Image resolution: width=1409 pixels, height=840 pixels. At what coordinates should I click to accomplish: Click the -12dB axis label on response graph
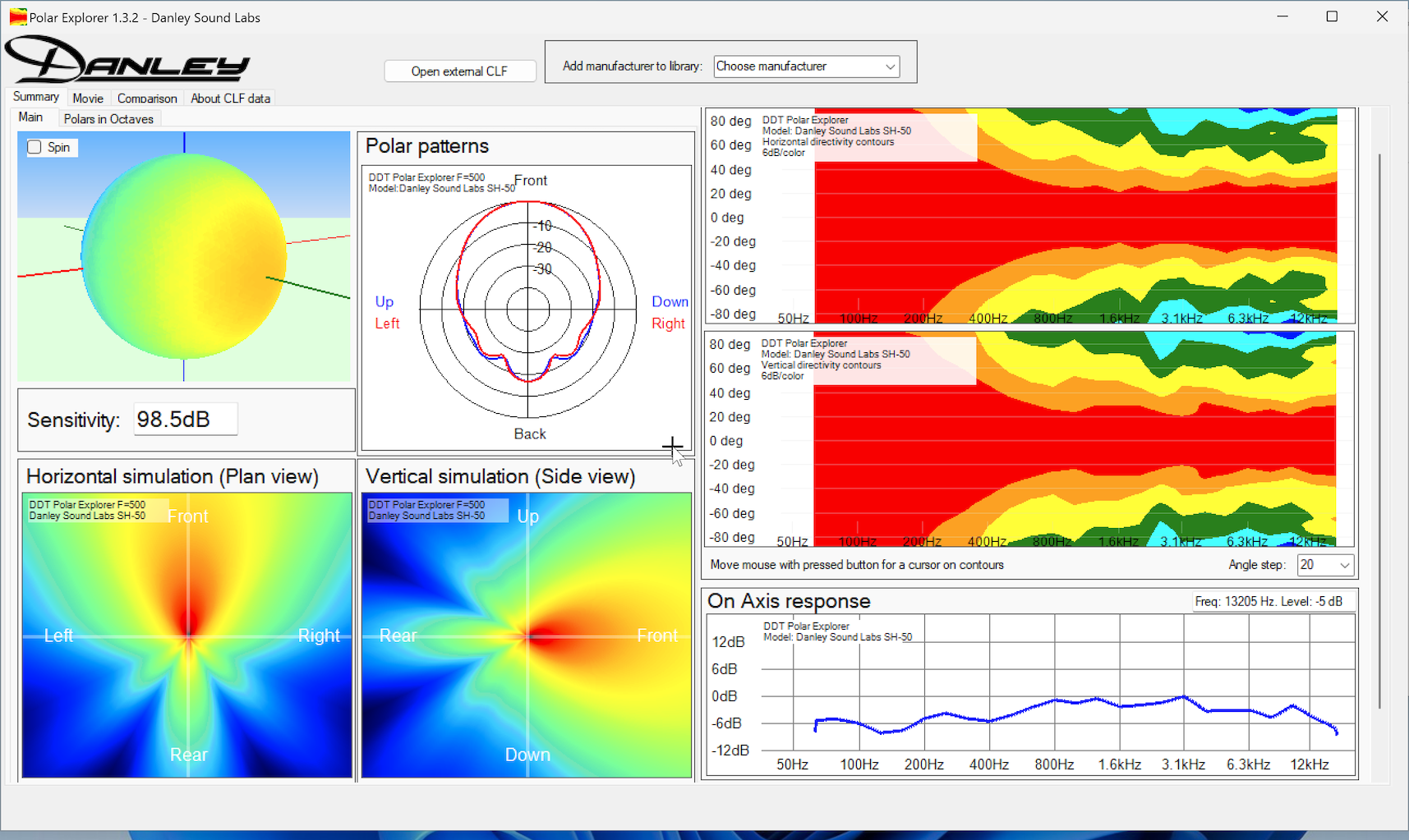point(730,750)
